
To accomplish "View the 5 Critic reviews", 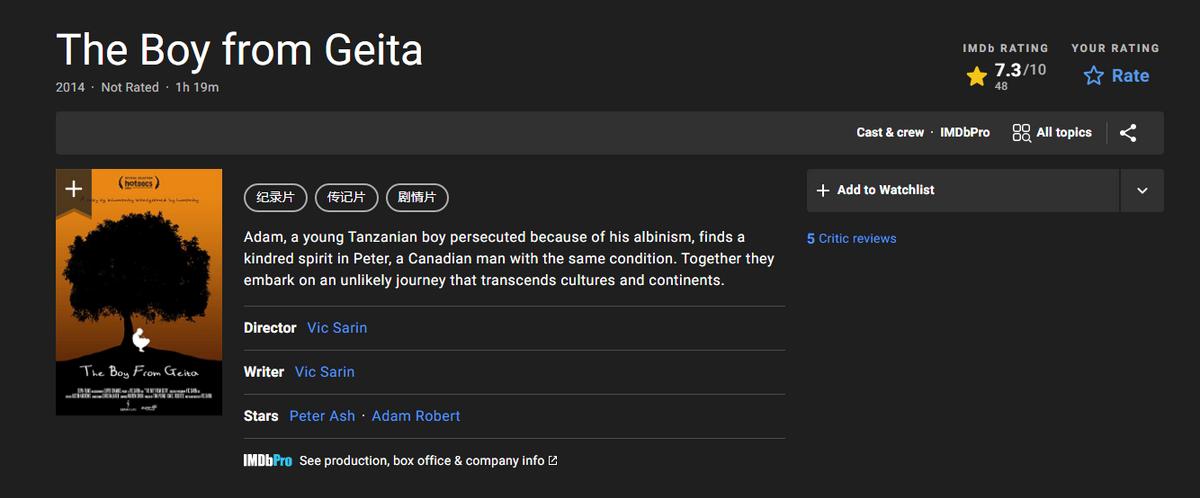I will [852, 239].
